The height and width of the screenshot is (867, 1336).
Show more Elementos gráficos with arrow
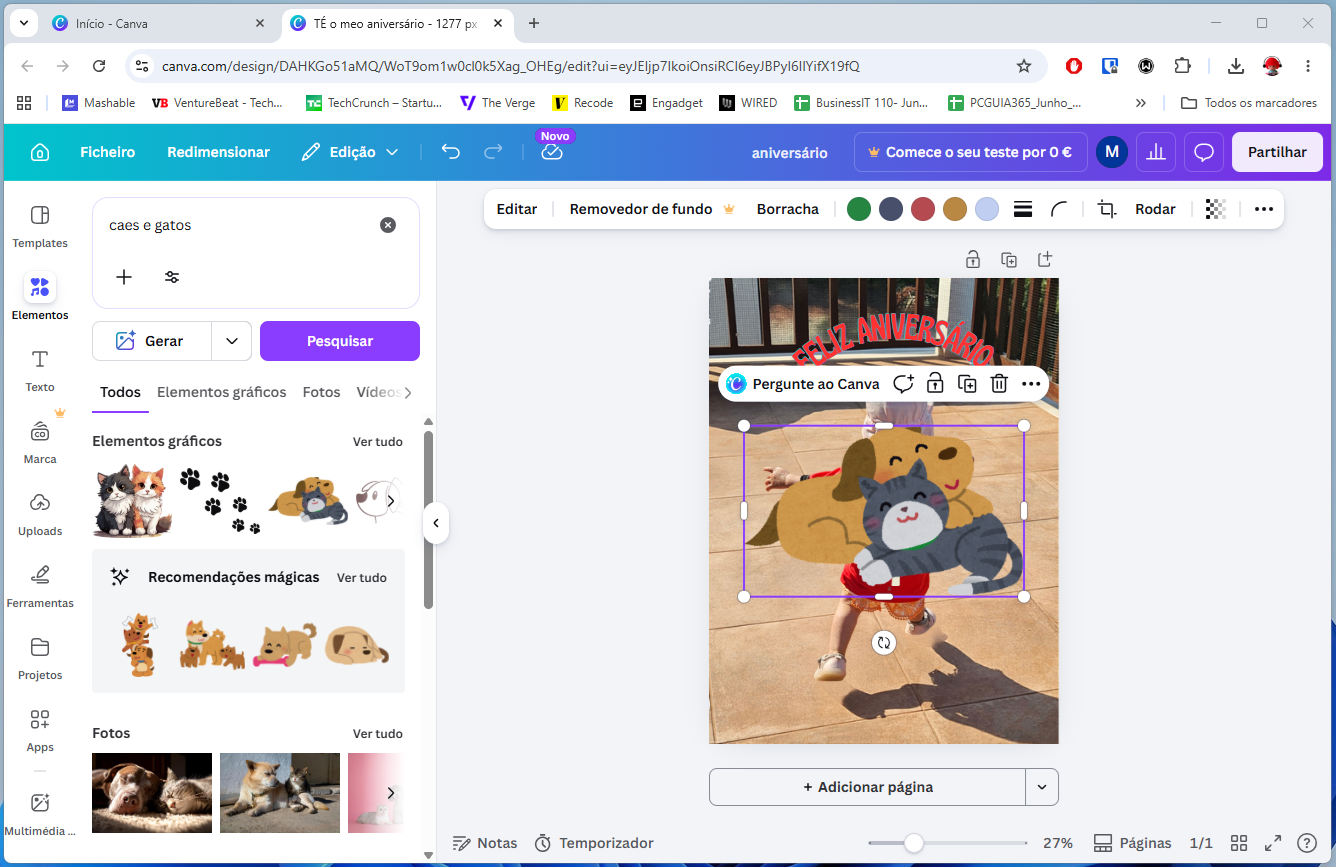point(391,500)
